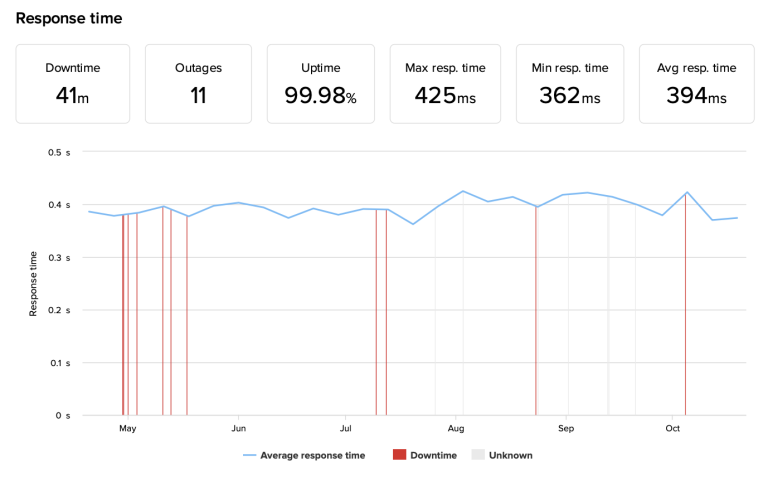Click the gray Unknown legend swatch
This screenshot has width=768, height=477.
[478, 454]
